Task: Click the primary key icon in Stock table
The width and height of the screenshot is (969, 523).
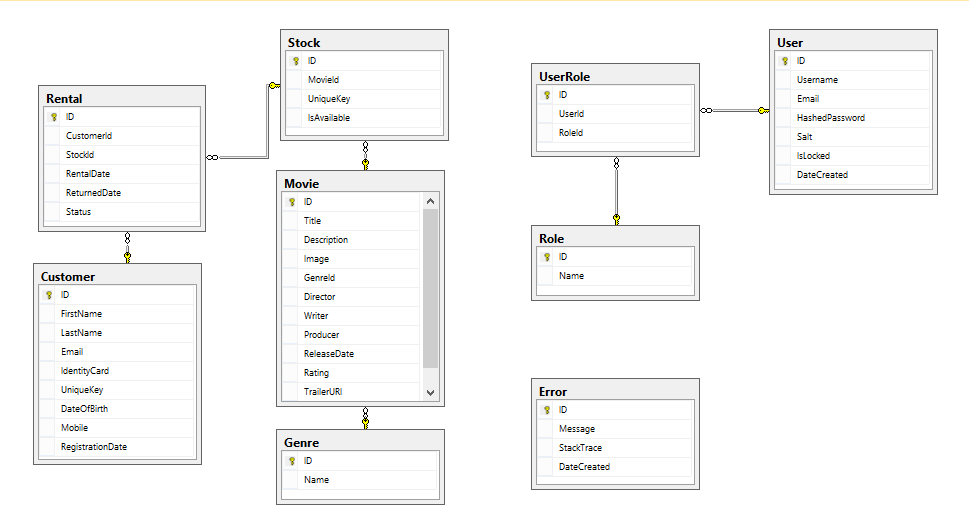Action: click(x=296, y=61)
